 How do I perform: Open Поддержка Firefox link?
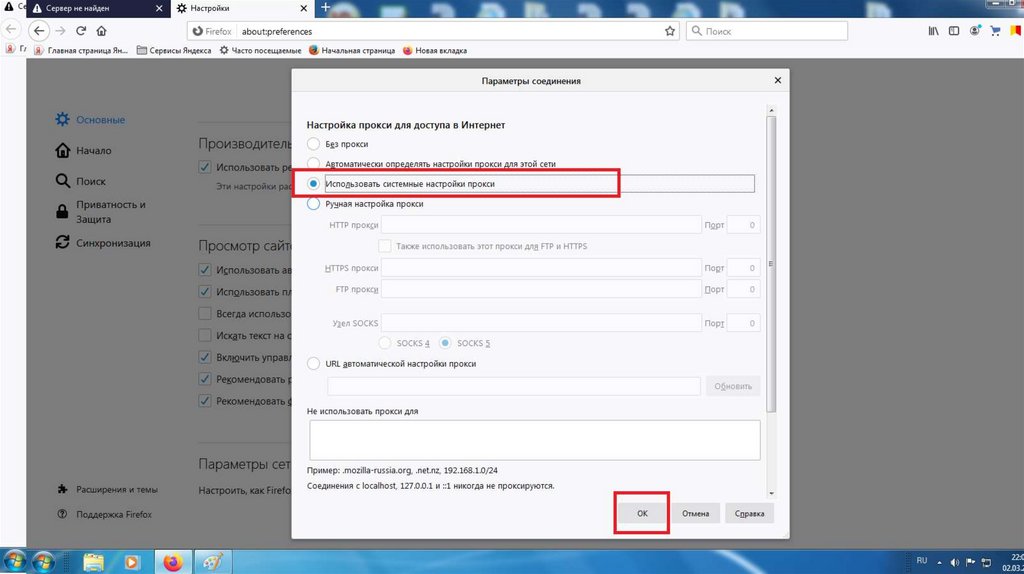tap(105, 514)
